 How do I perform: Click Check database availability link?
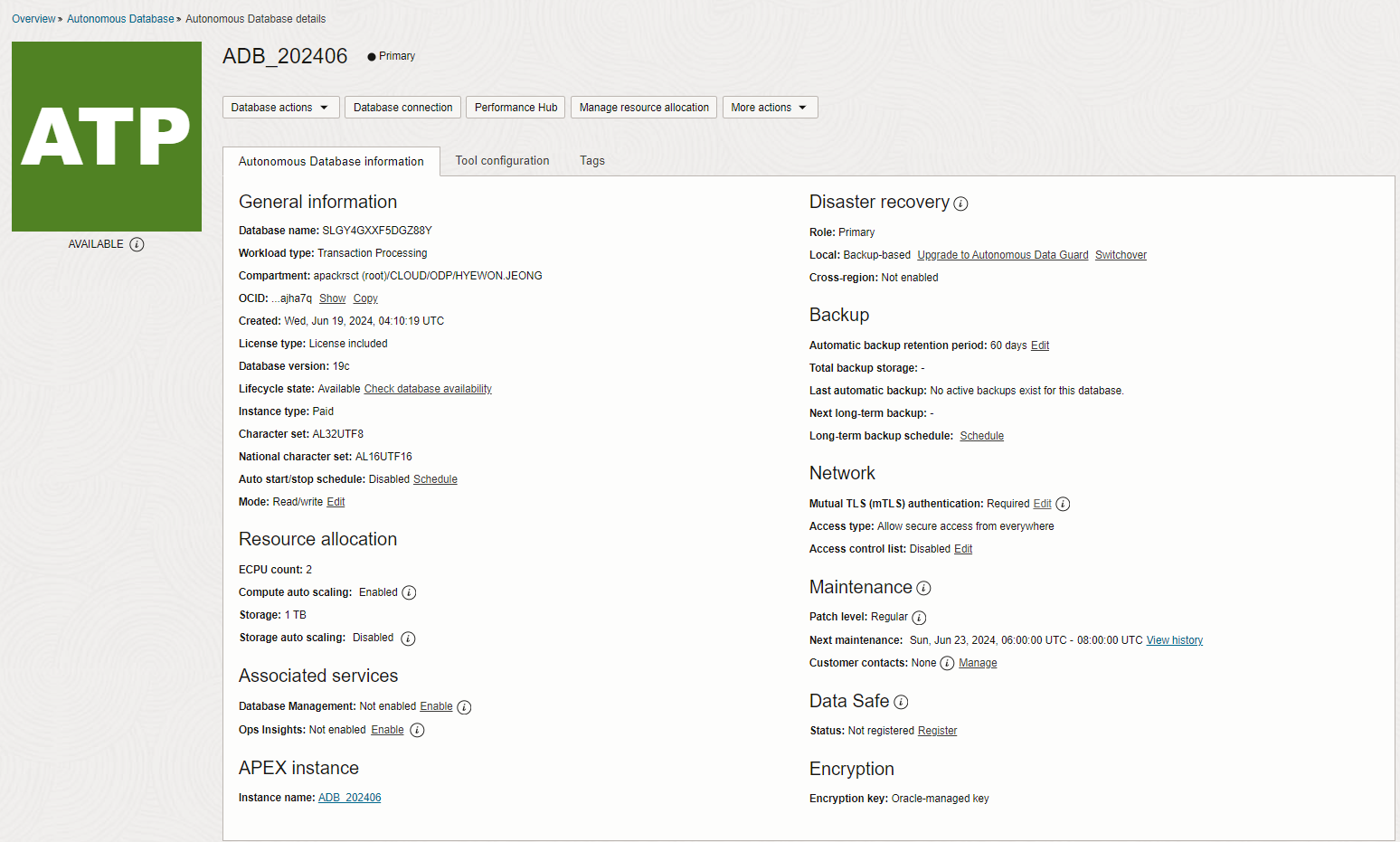428,389
